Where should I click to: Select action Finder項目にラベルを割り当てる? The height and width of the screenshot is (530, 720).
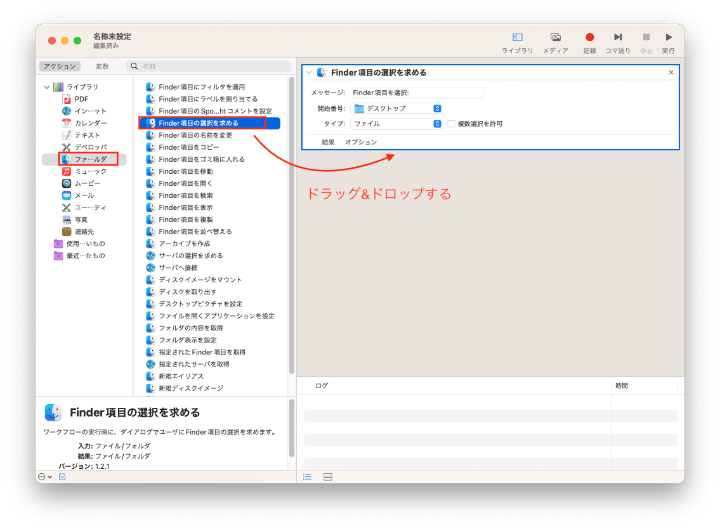(x=202, y=99)
